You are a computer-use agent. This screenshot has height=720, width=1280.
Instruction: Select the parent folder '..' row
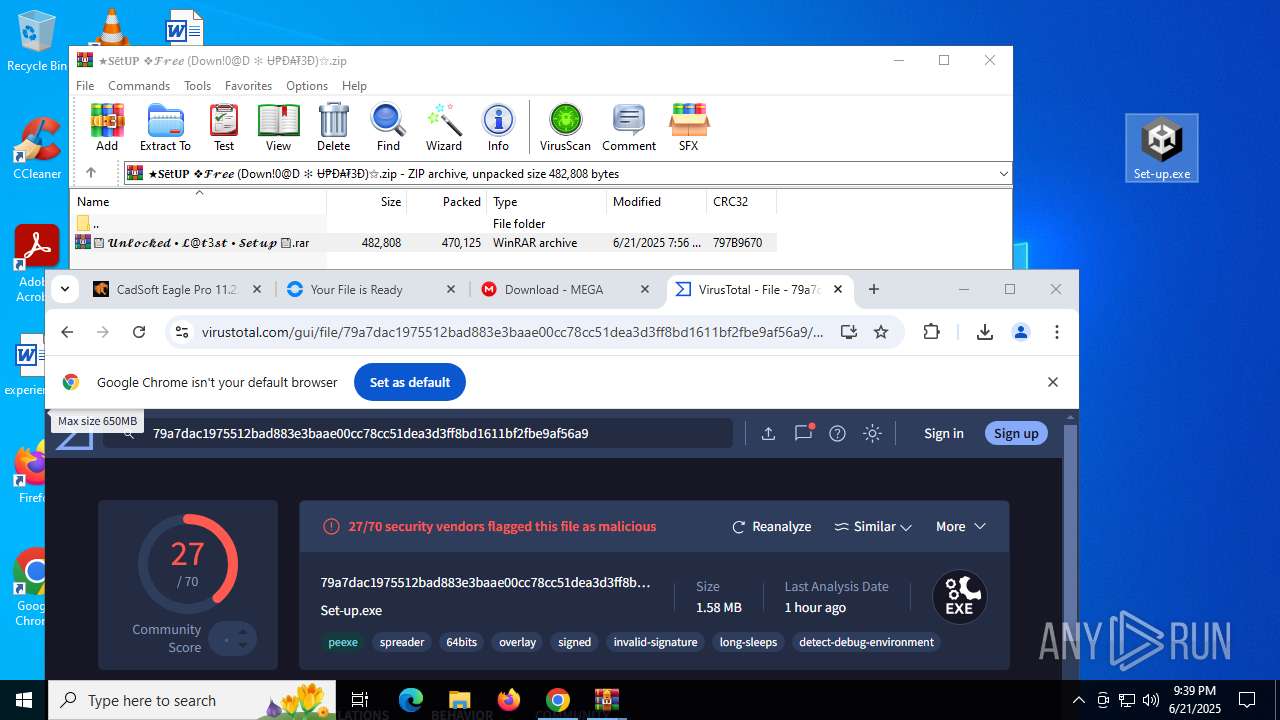pyautogui.click(x=425, y=224)
